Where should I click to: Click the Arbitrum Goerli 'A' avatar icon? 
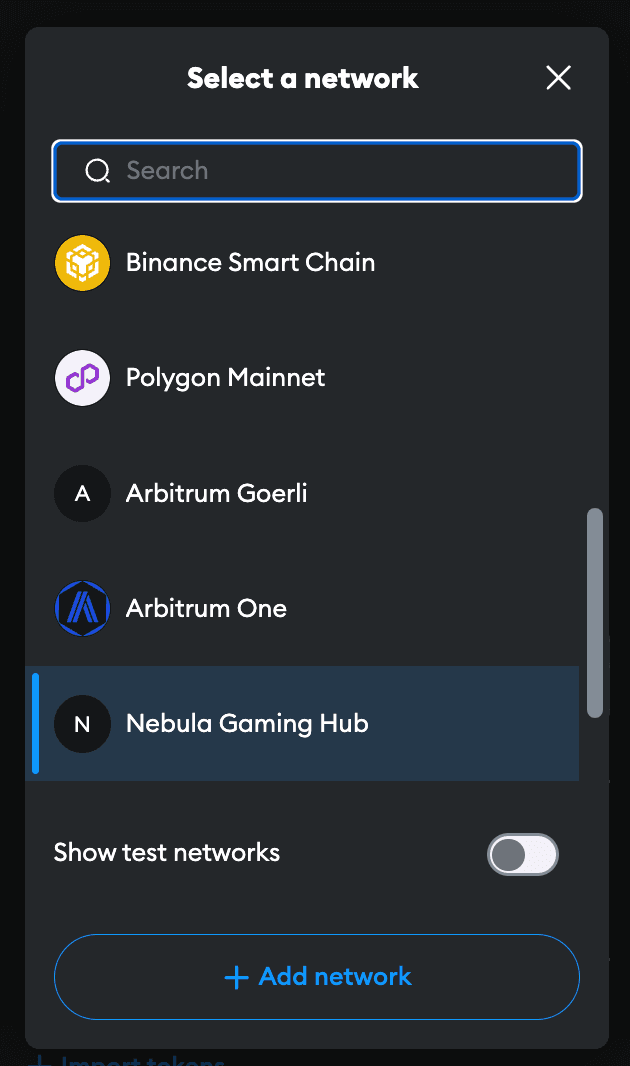82,493
